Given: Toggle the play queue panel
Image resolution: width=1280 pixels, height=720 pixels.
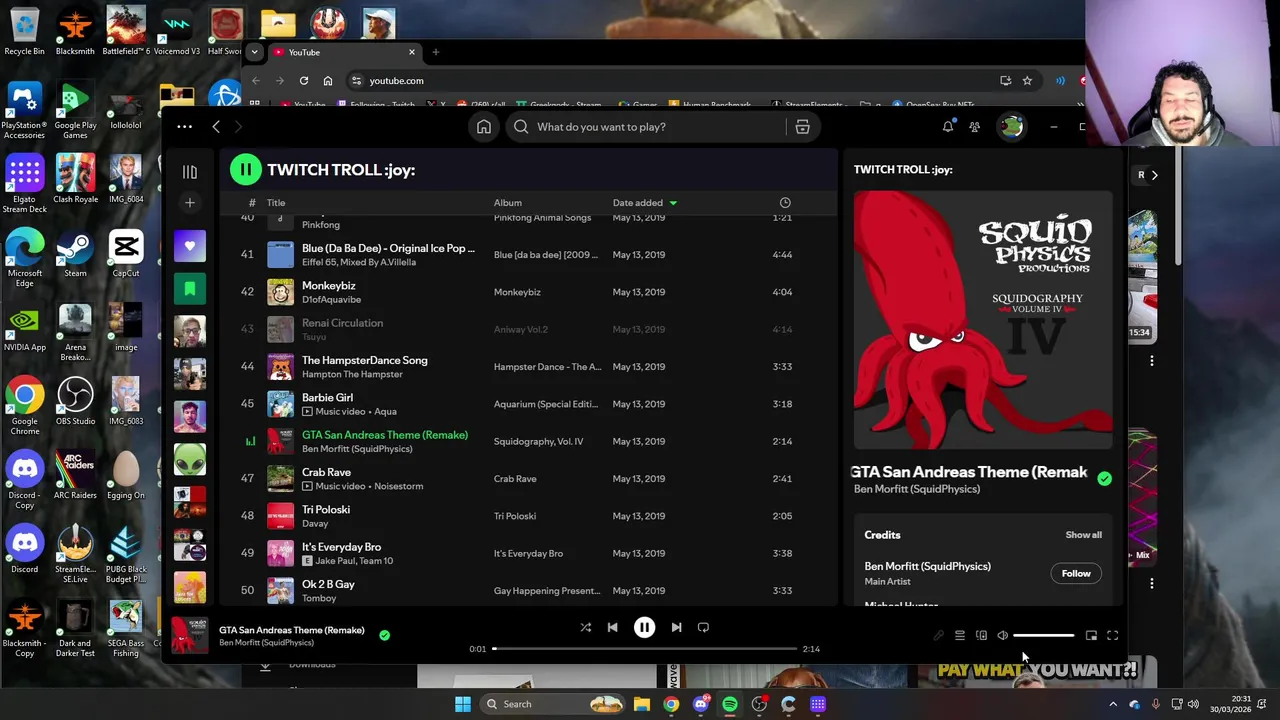Looking at the screenshot, I should tap(959, 636).
